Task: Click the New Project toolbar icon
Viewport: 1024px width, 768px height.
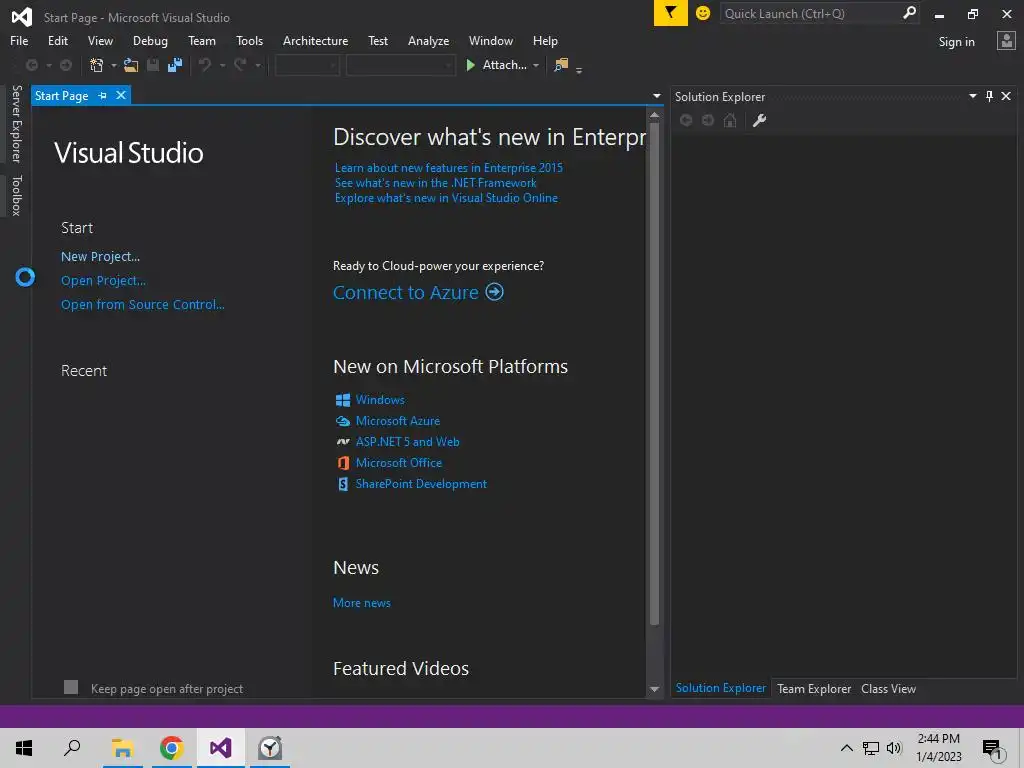Action: click(x=97, y=65)
